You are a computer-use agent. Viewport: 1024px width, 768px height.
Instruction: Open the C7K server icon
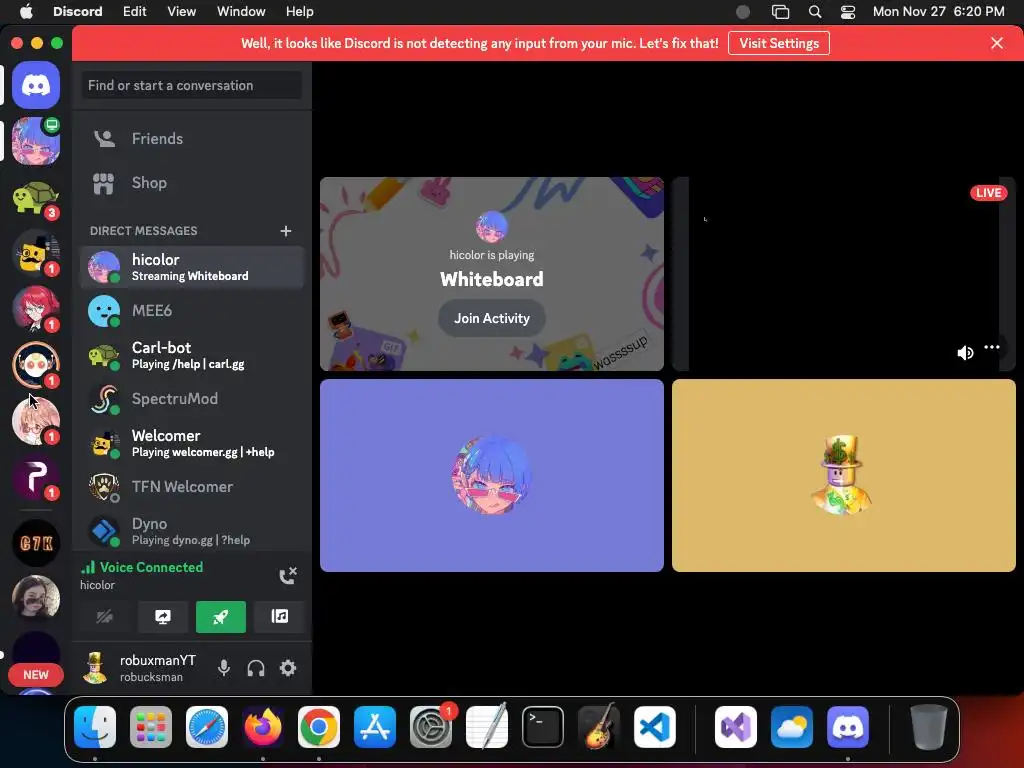36,543
